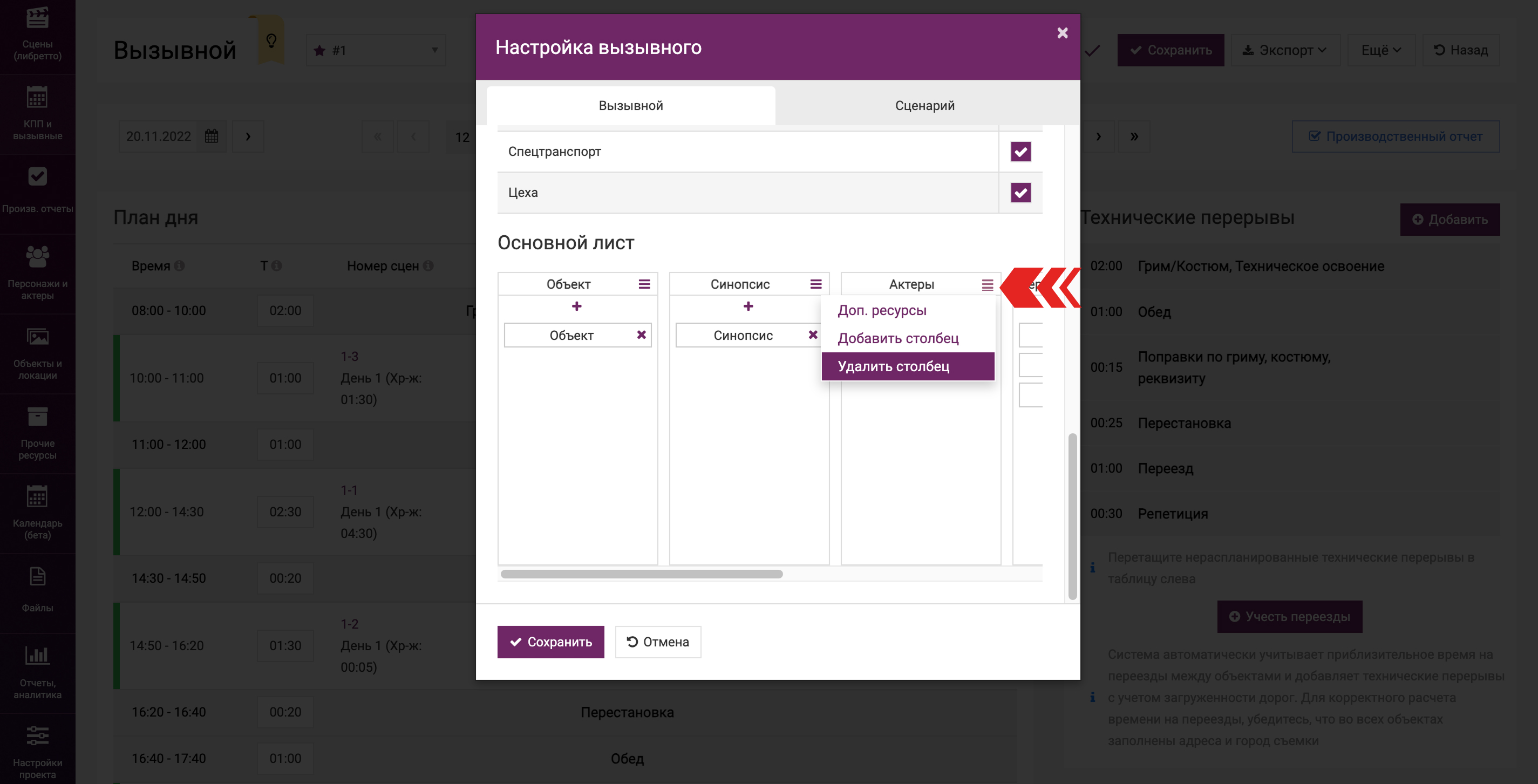1538x784 pixels.
Task: Remove the Объект field with its X
Action: click(x=641, y=335)
